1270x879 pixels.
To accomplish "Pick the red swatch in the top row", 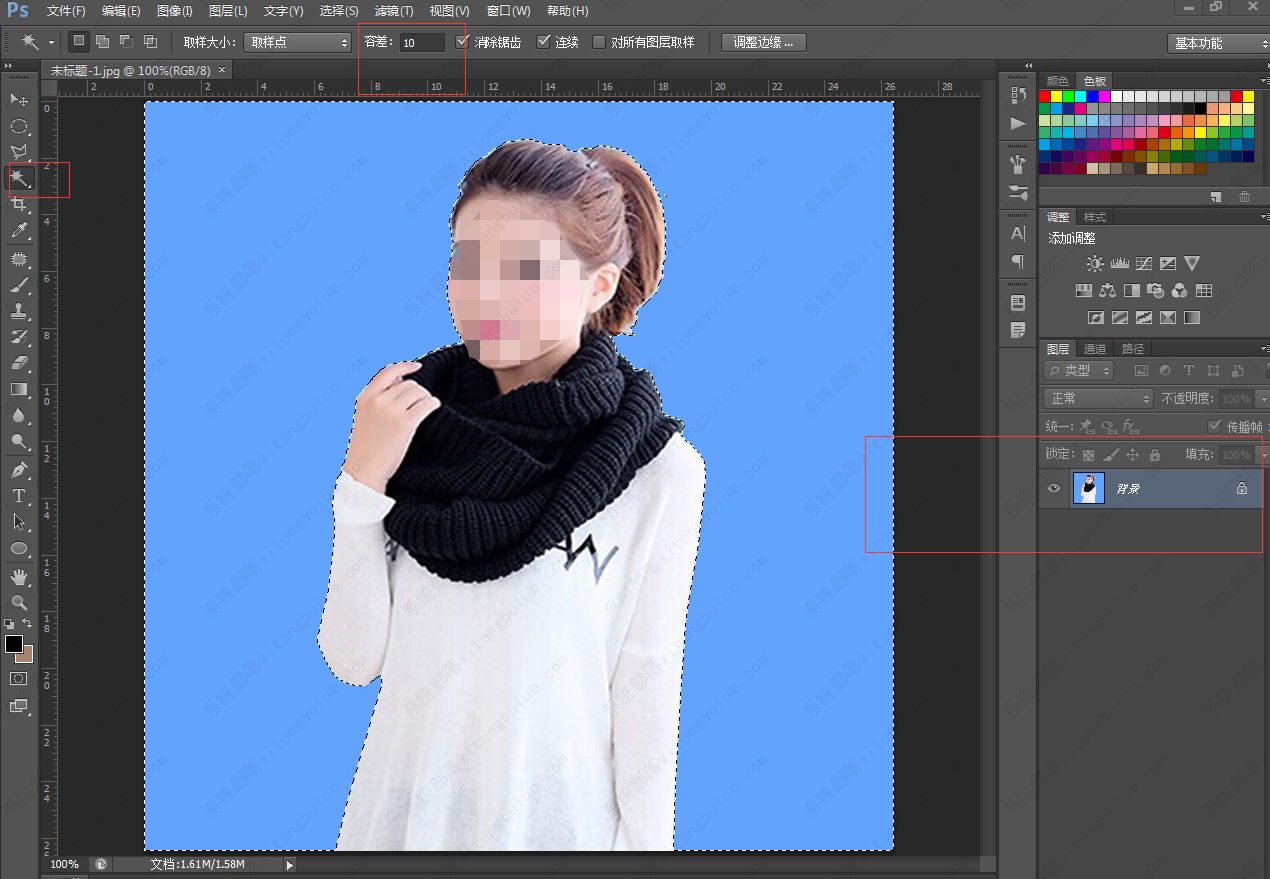I will tap(1045, 97).
